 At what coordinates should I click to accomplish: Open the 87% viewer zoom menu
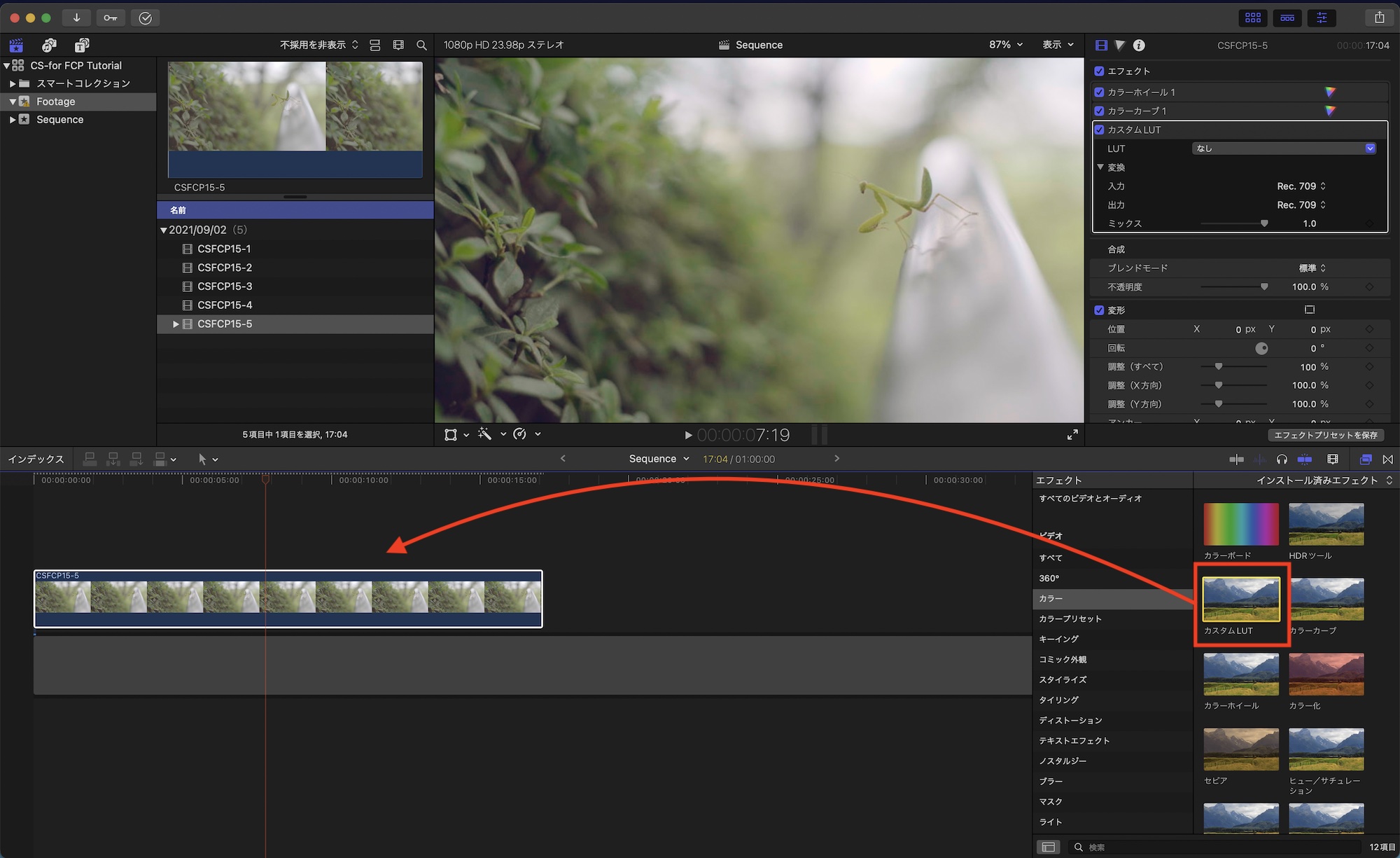(1005, 45)
